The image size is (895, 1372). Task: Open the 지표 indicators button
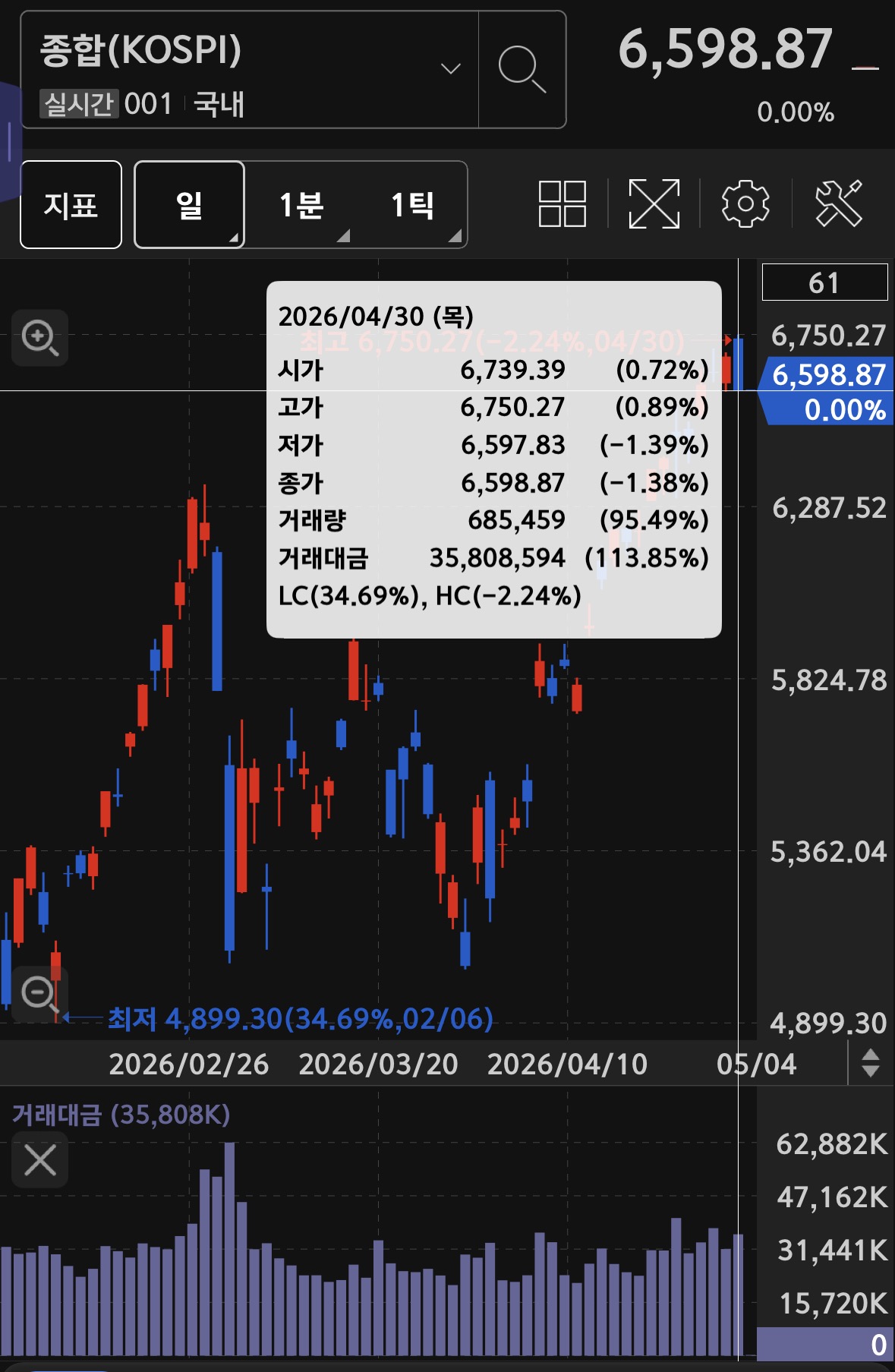[71, 204]
